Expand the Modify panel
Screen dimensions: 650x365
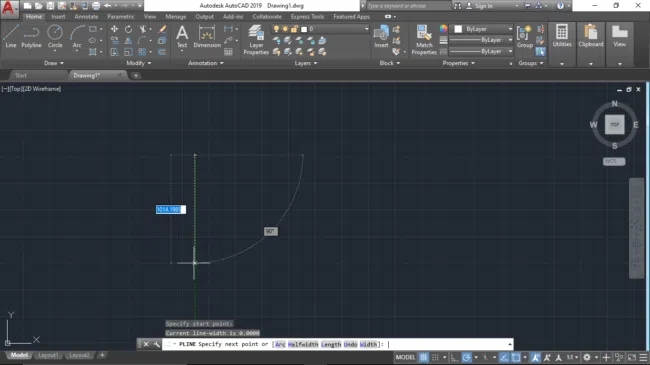[x=138, y=63]
